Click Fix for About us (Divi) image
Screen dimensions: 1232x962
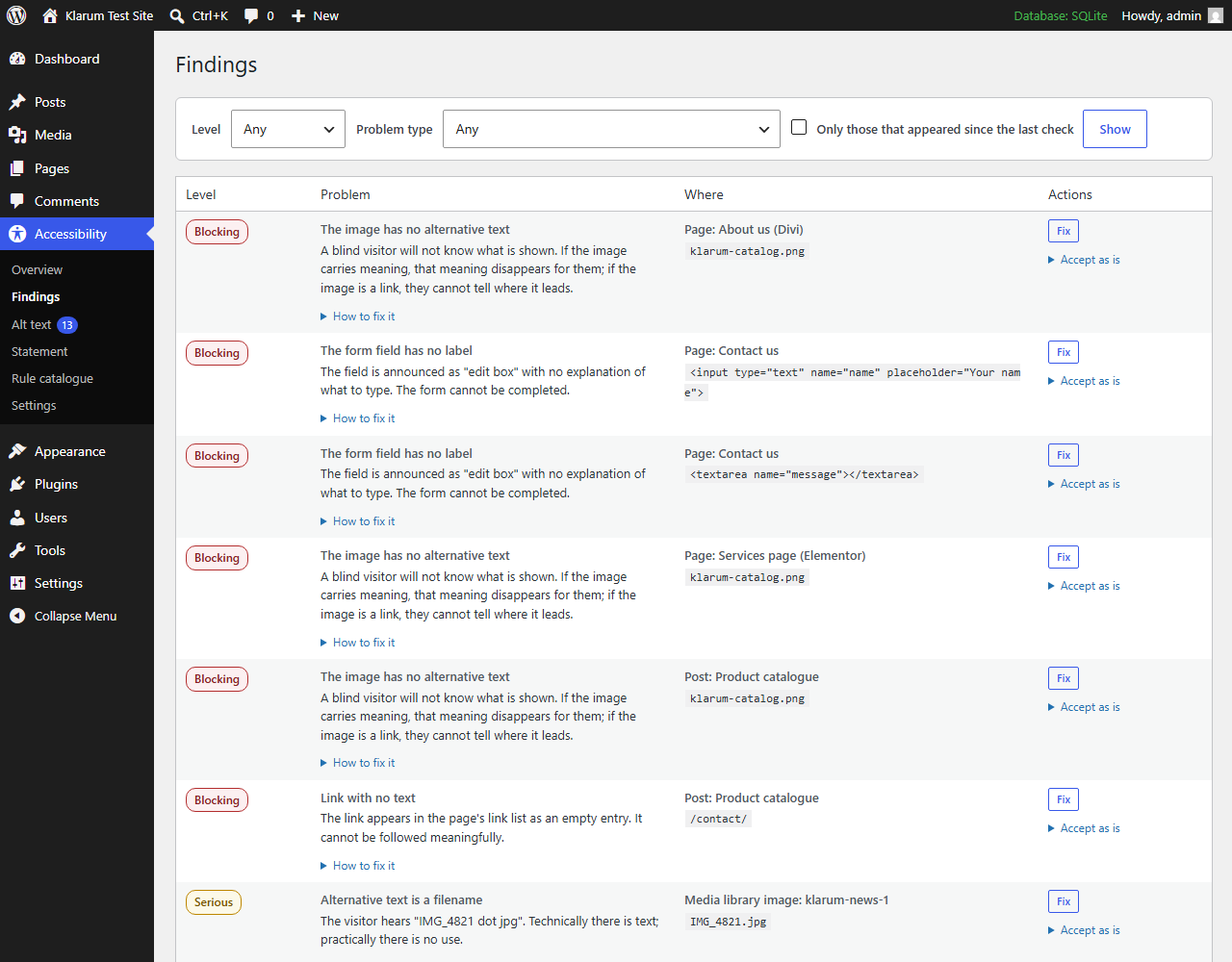coord(1064,231)
